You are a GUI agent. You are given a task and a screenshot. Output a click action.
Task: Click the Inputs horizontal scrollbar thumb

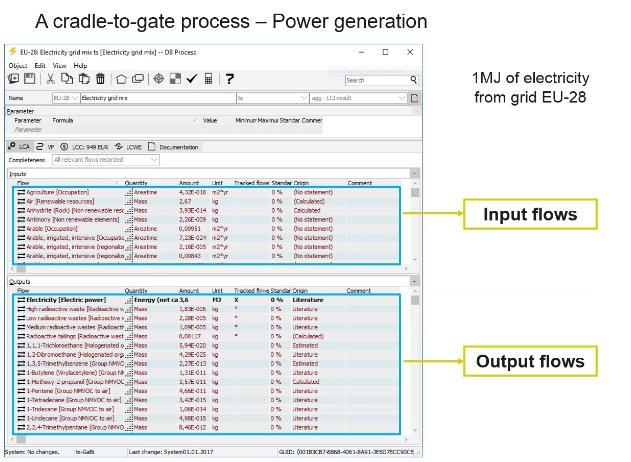[x=21, y=268]
